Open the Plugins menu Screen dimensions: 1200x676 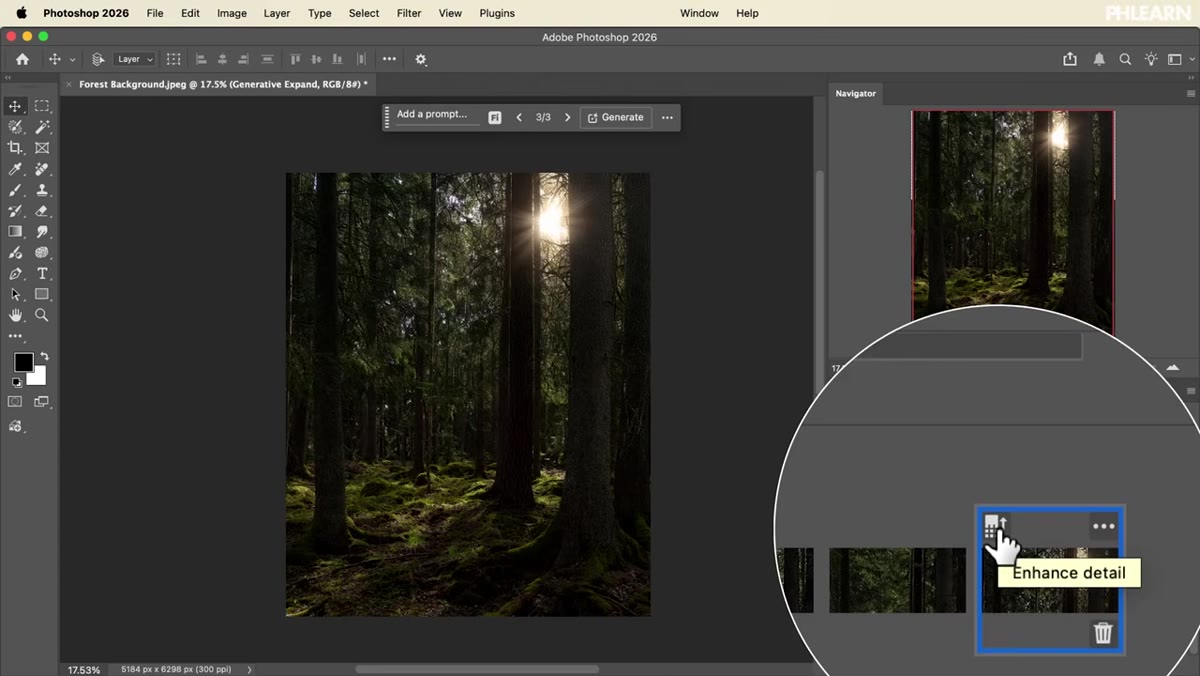[497, 13]
